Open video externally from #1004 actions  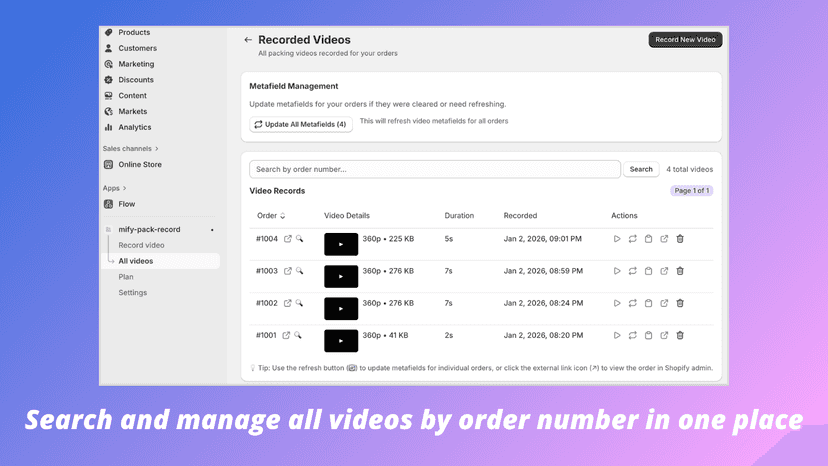(664, 239)
